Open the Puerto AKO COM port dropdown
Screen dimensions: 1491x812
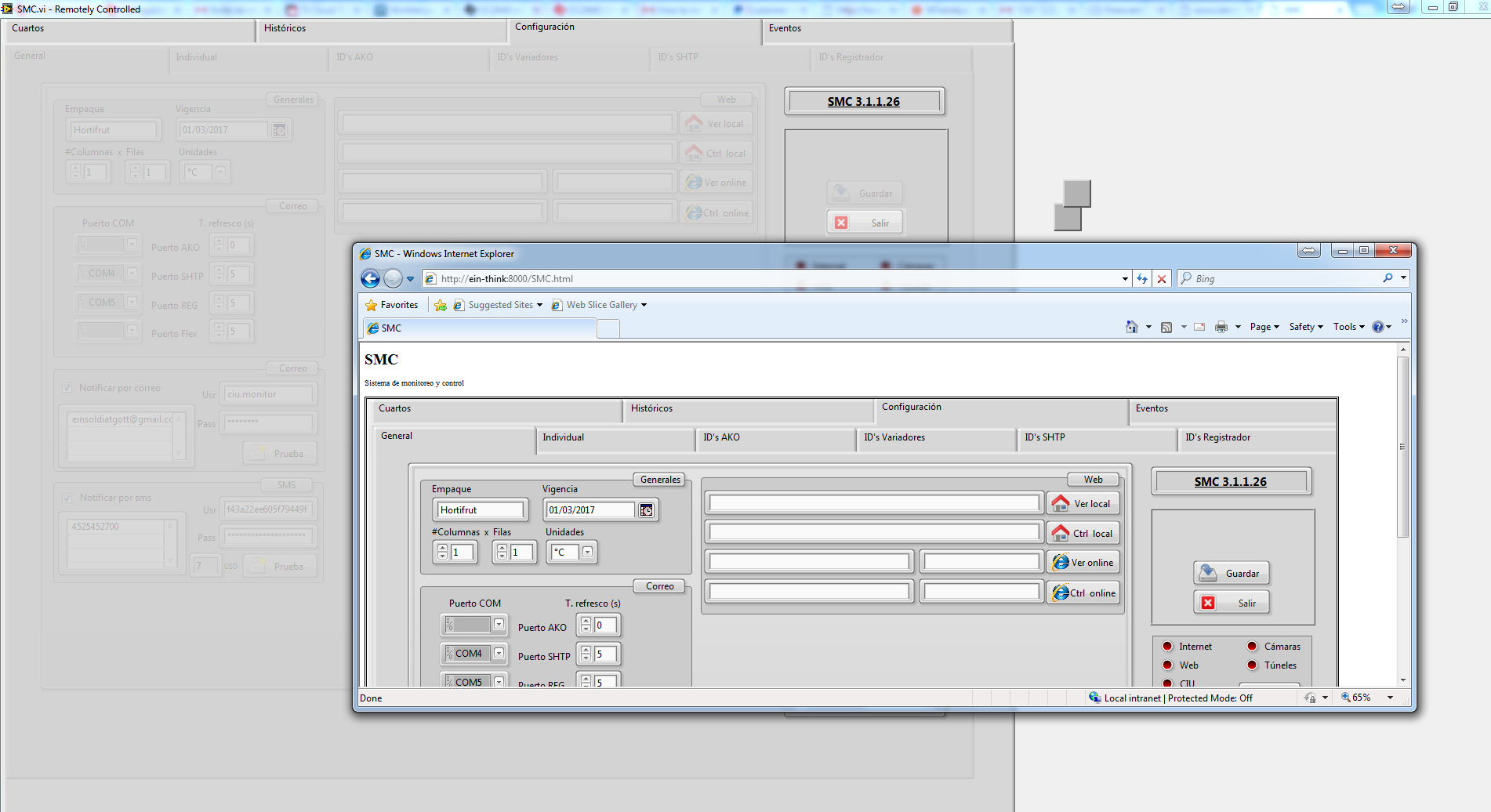(x=499, y=625)
